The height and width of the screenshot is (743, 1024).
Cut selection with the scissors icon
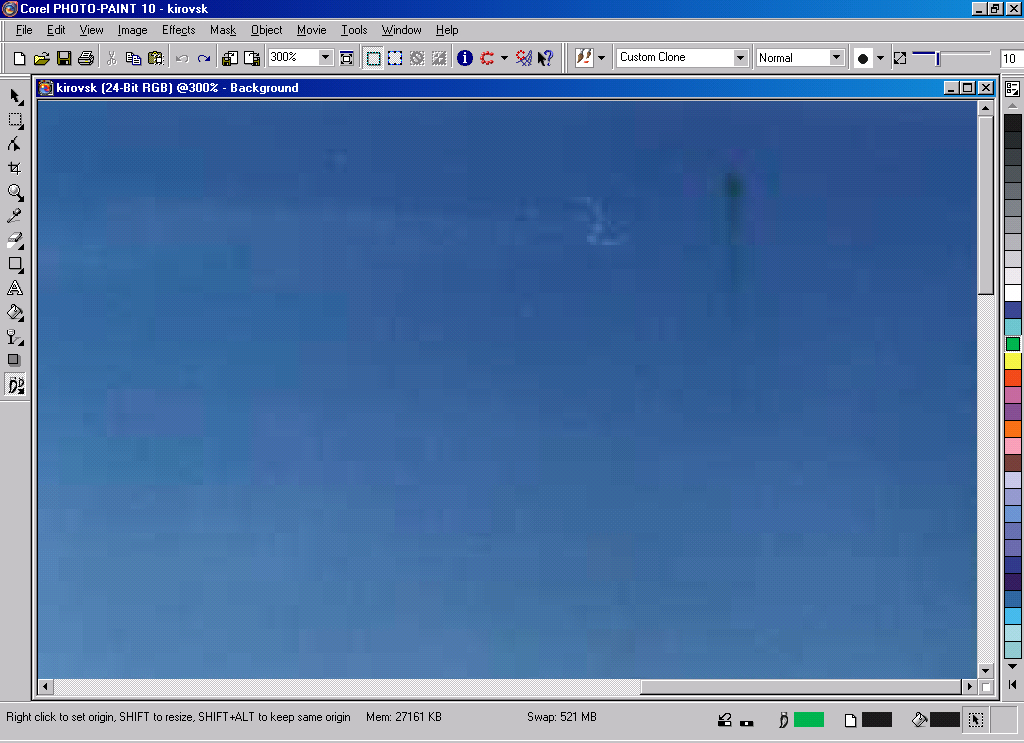click(112, 58)
